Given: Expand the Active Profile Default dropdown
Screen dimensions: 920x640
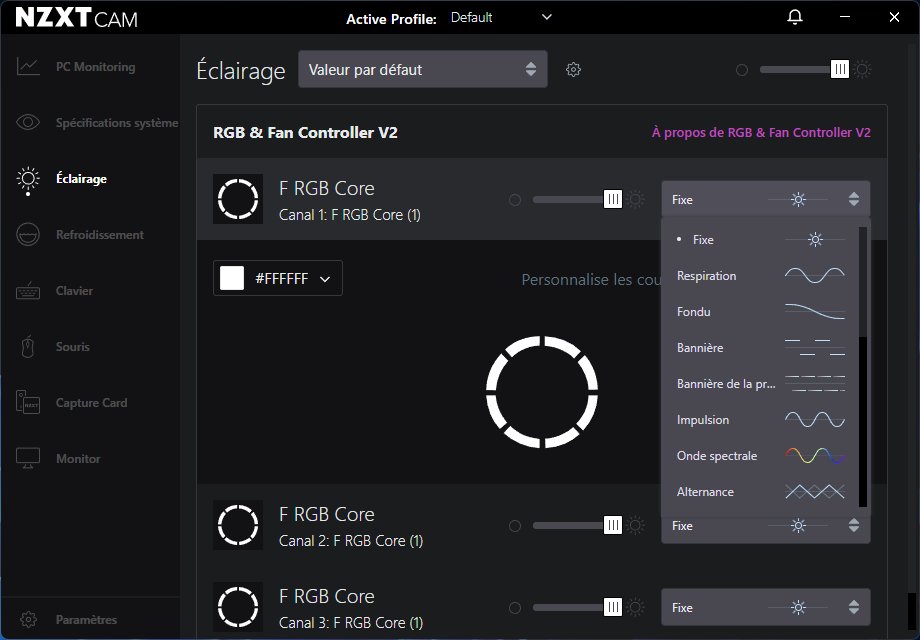Looking at the screenshot, I should click(x=501, y=17).
